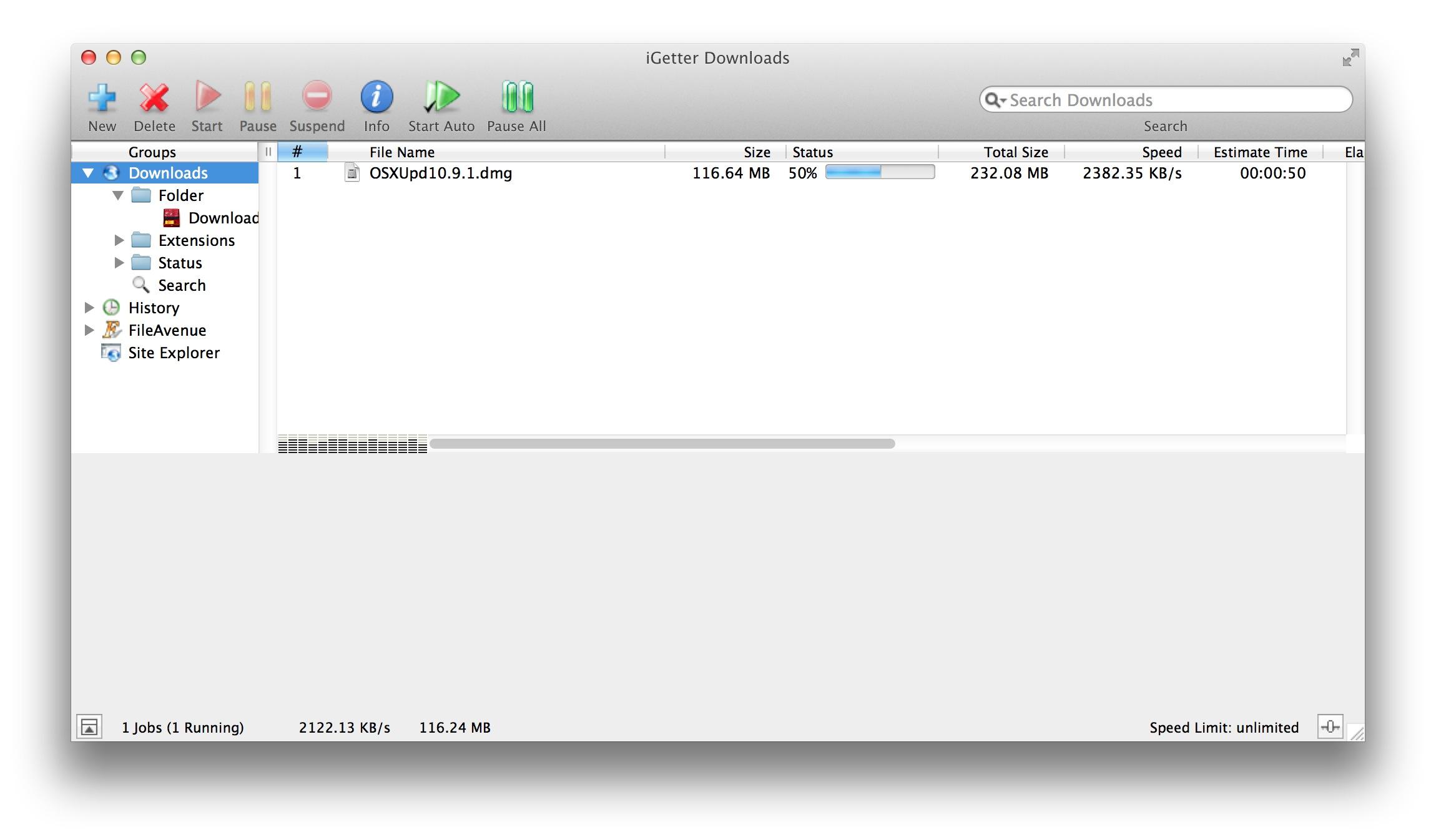Sort by the Speed column header
This screenshot has width=1436, height=840.
[1161, 152]
